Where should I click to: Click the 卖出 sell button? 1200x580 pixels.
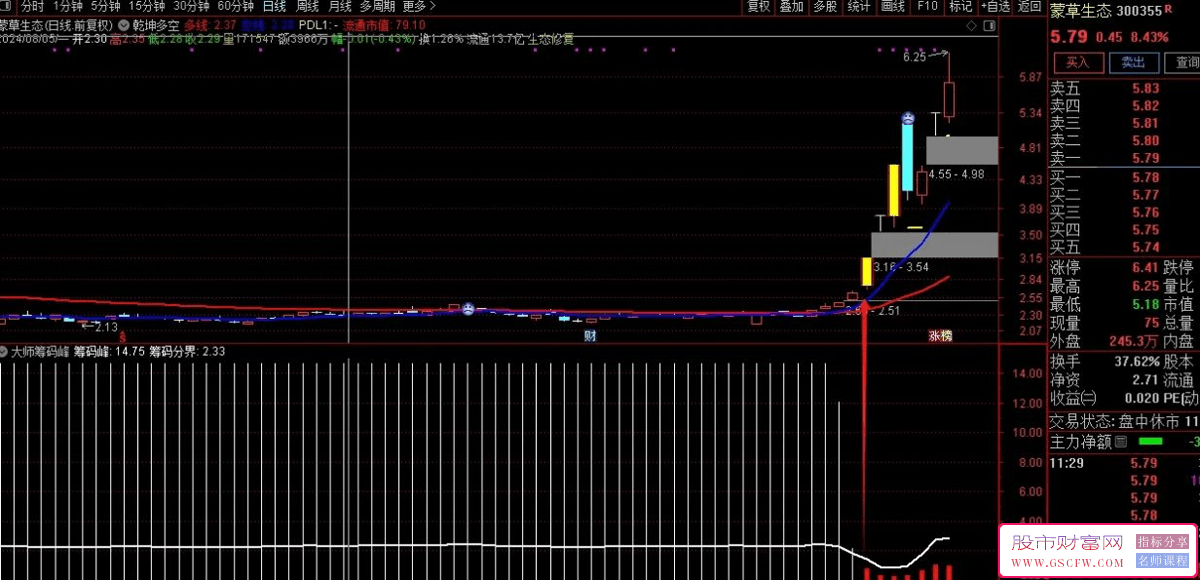1133,63
